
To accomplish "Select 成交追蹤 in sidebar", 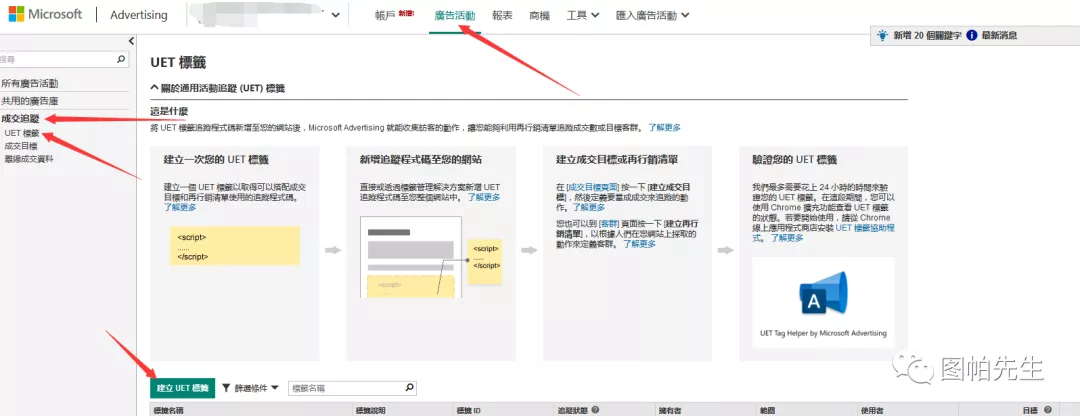I will (21, 119).
